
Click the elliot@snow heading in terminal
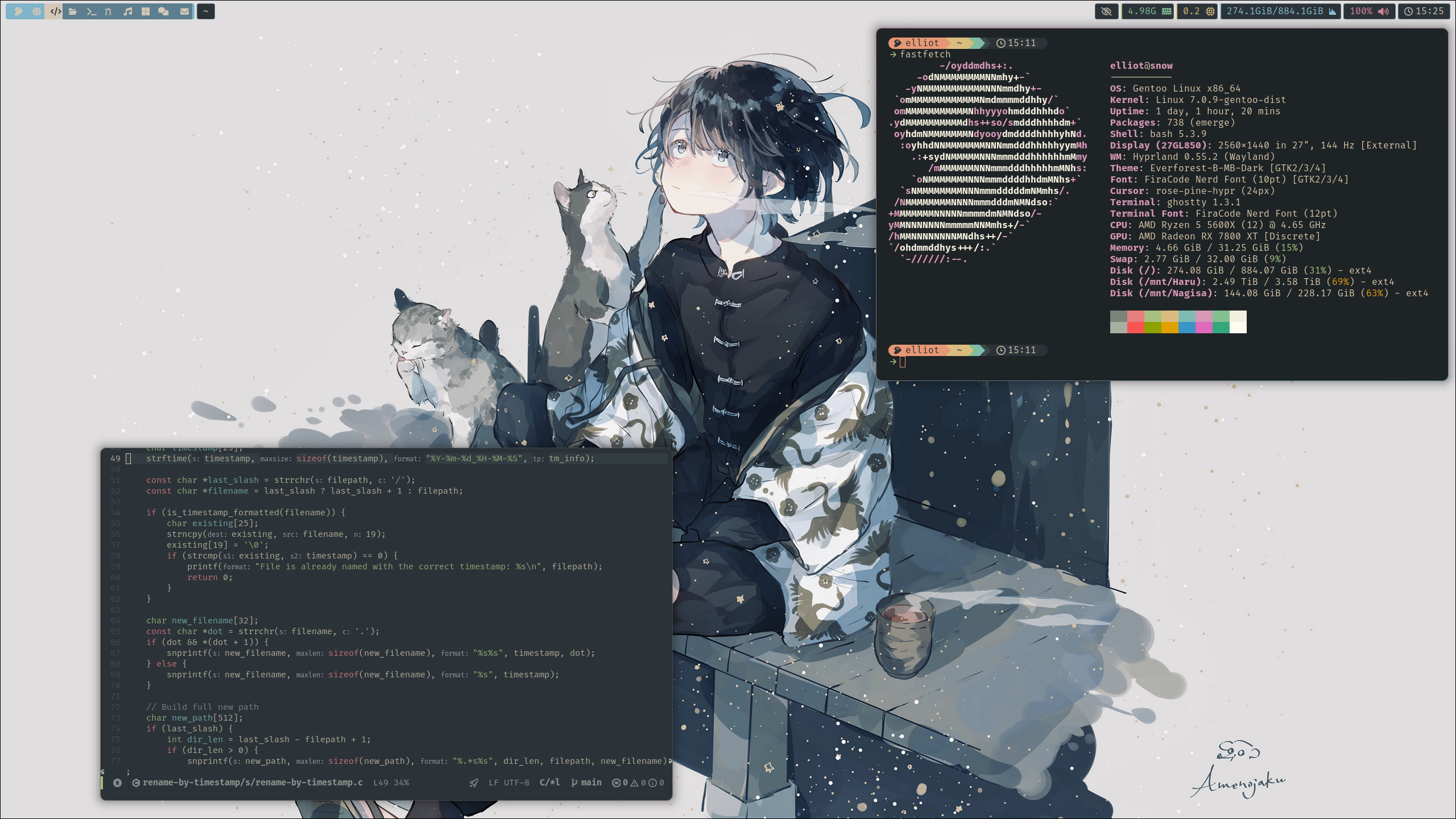[x=1141, y=65]
